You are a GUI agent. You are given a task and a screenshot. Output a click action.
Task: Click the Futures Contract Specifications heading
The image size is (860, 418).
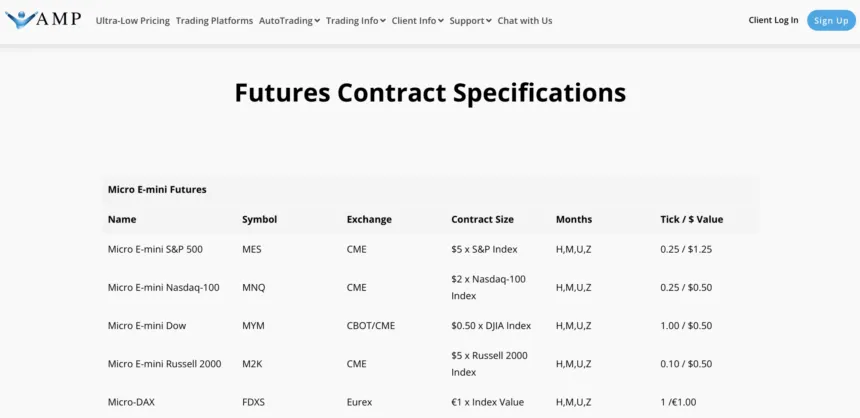point(430,93)
